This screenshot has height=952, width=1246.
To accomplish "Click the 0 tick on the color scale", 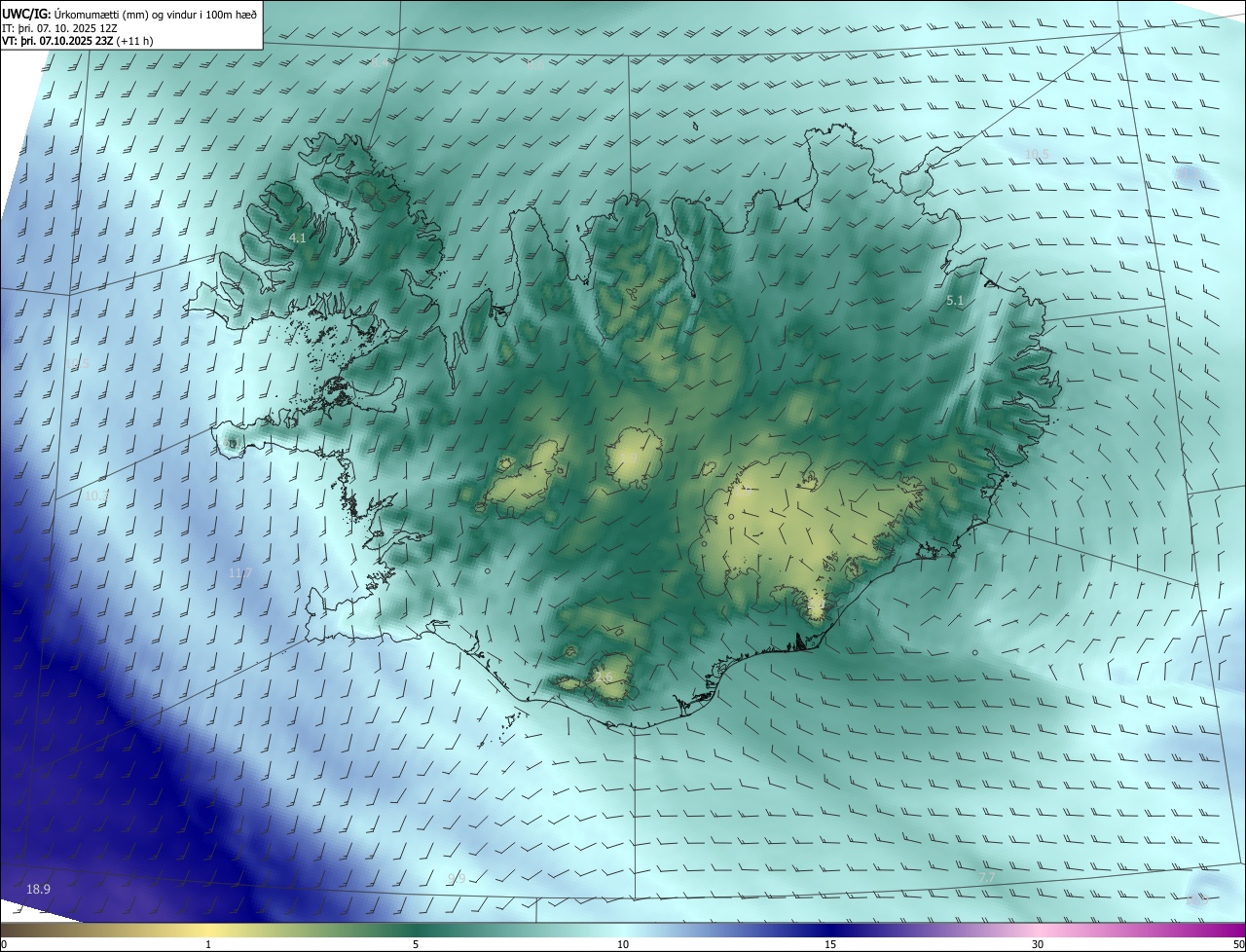I will (4, 945).
